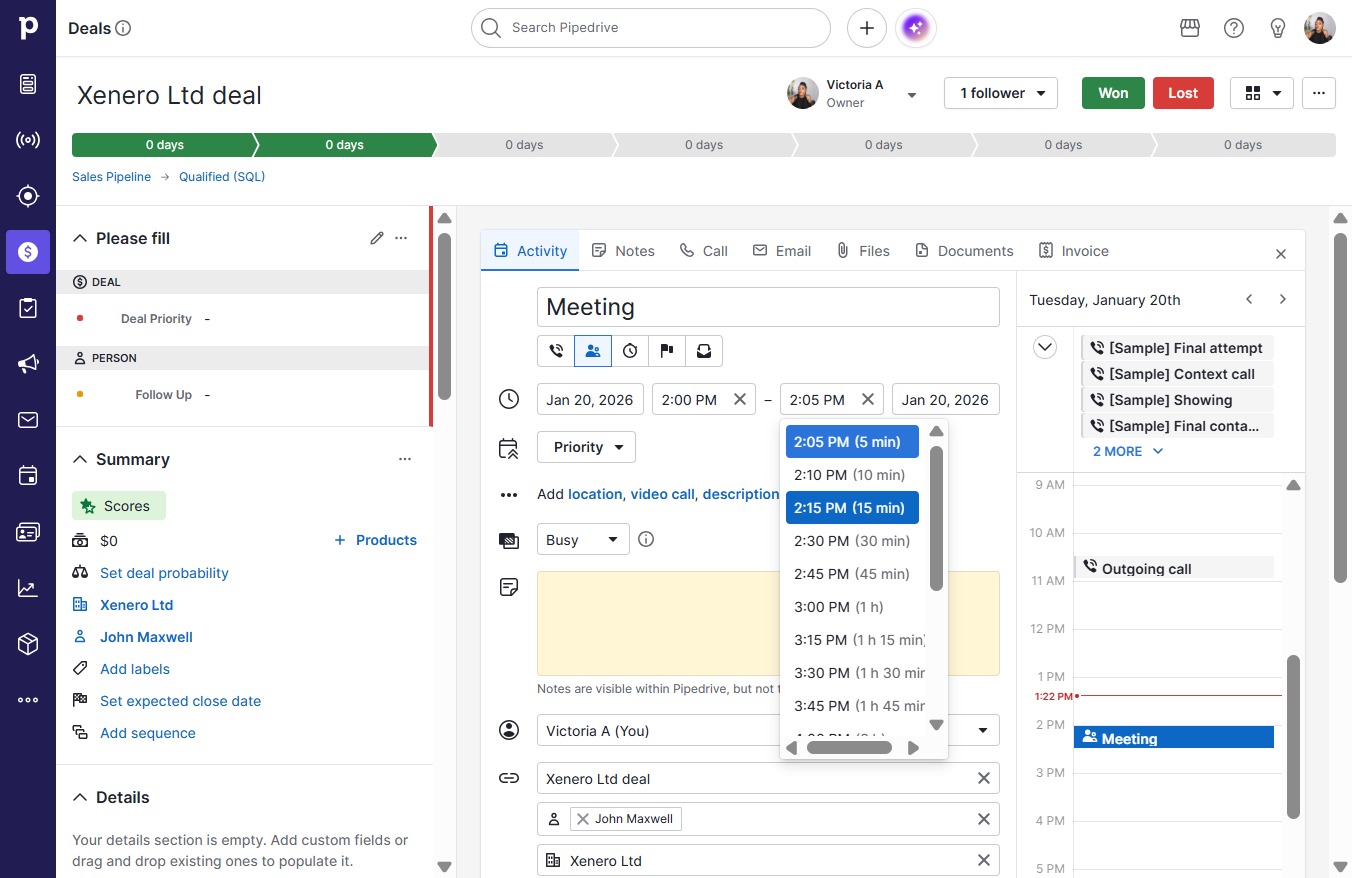This screenshot has height=878, width=1352.
Task: Click the pencil edit icon in Please fill
Action: point(377,238)
